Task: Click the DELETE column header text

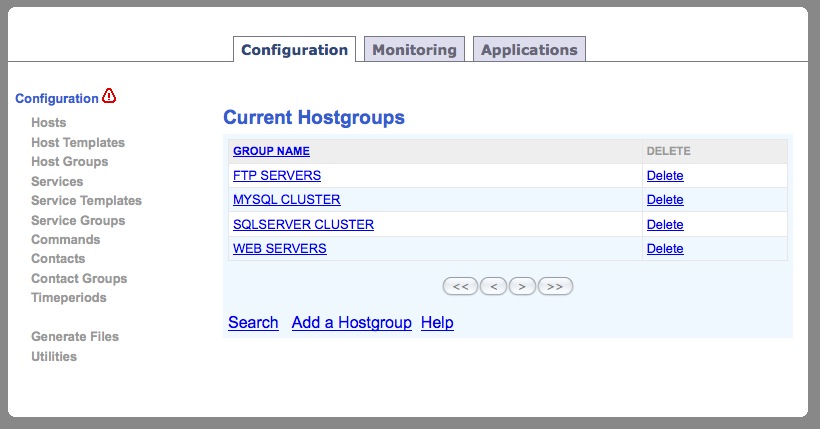Action: point(668,151)
